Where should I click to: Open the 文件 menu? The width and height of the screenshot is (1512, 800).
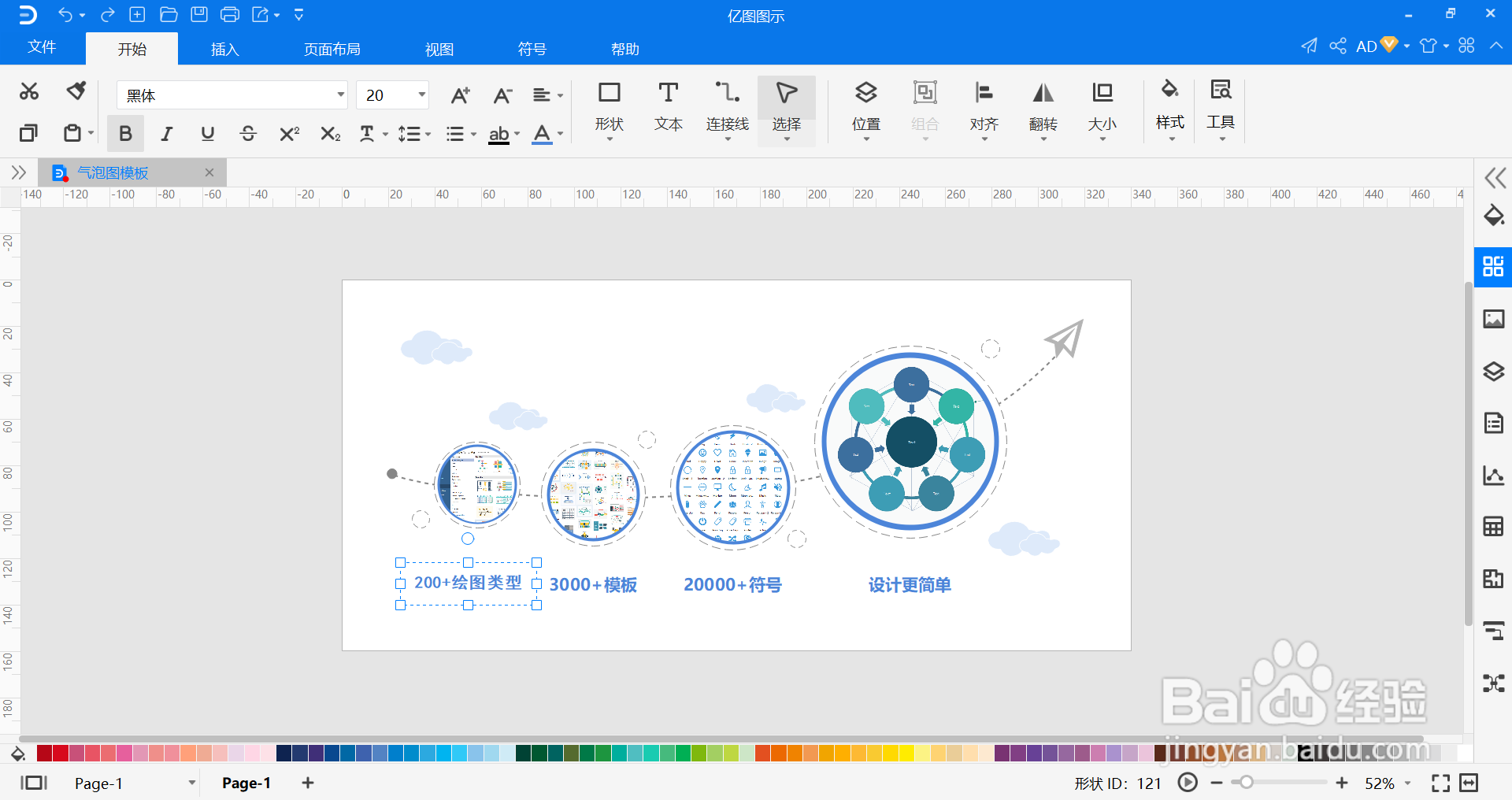(x=42, y=47)
